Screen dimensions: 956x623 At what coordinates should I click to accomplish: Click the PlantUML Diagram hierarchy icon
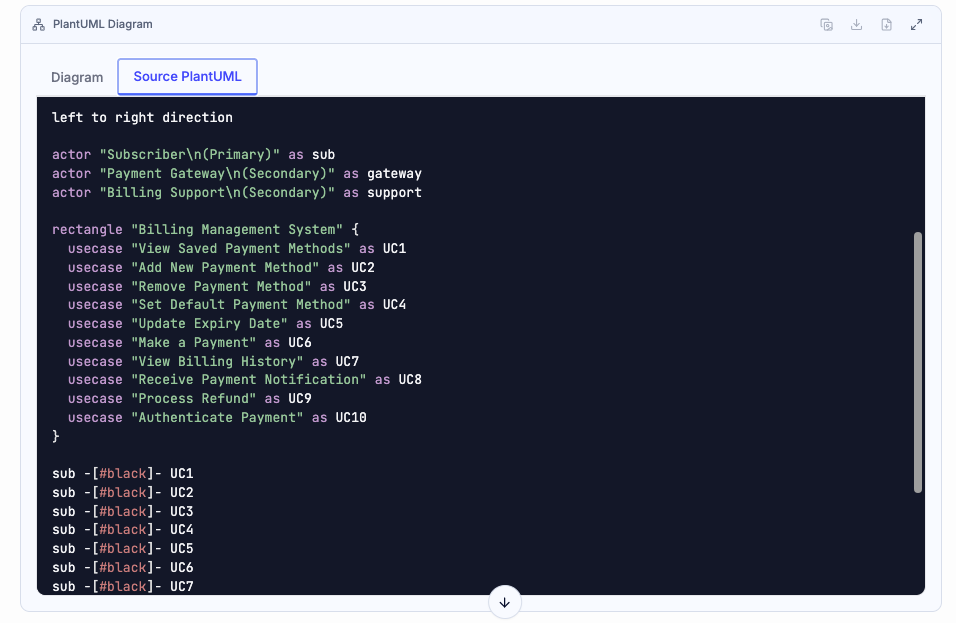click(x=38, y=24)
